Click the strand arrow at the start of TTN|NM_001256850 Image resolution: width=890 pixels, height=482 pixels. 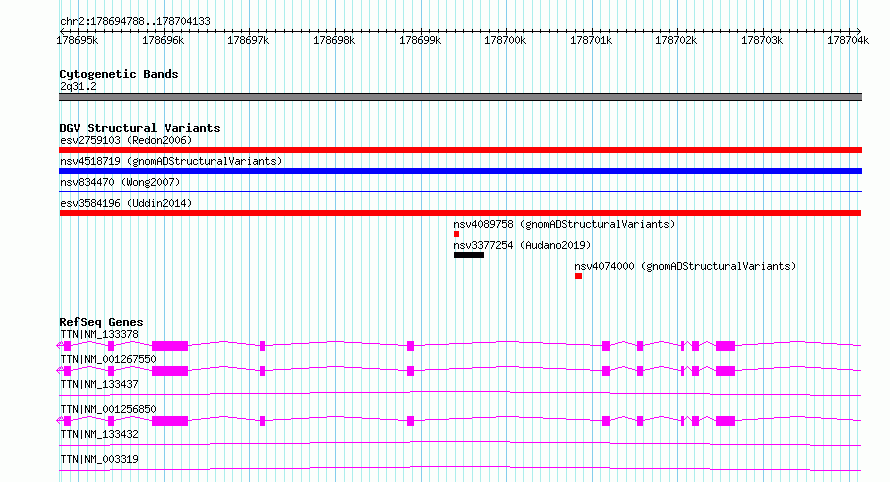coord(60,420)
